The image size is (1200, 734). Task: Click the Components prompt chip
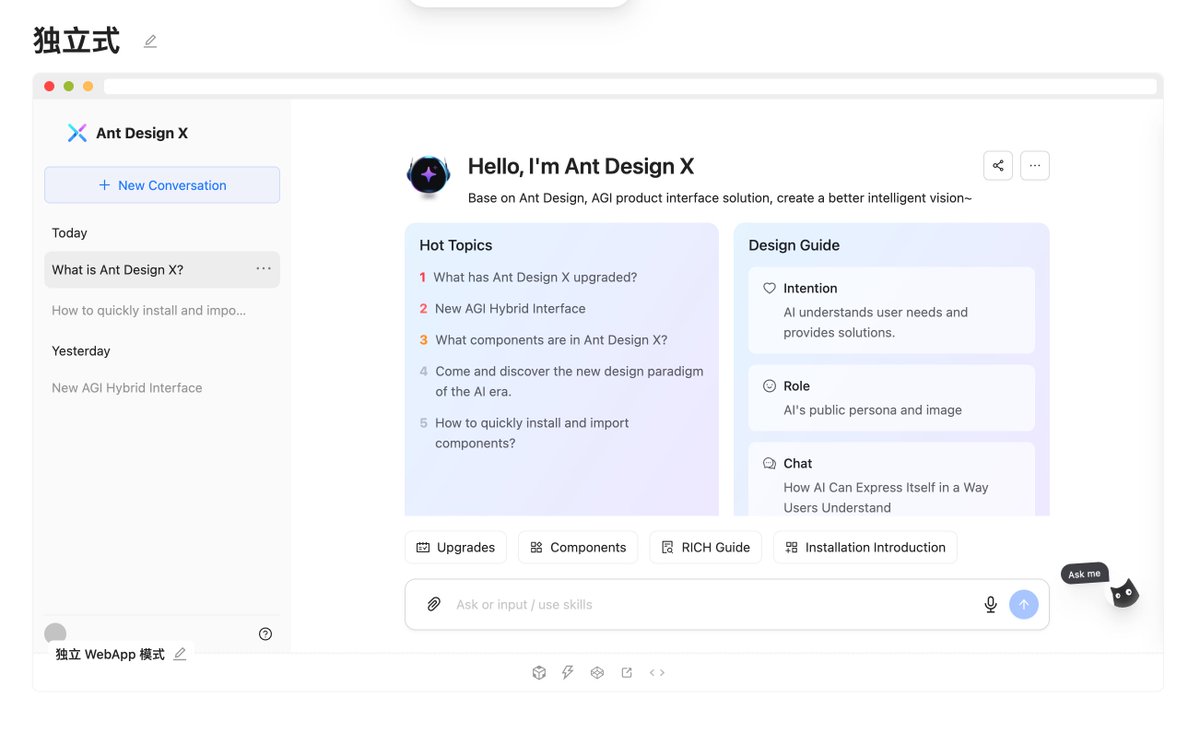pos(578,547)
